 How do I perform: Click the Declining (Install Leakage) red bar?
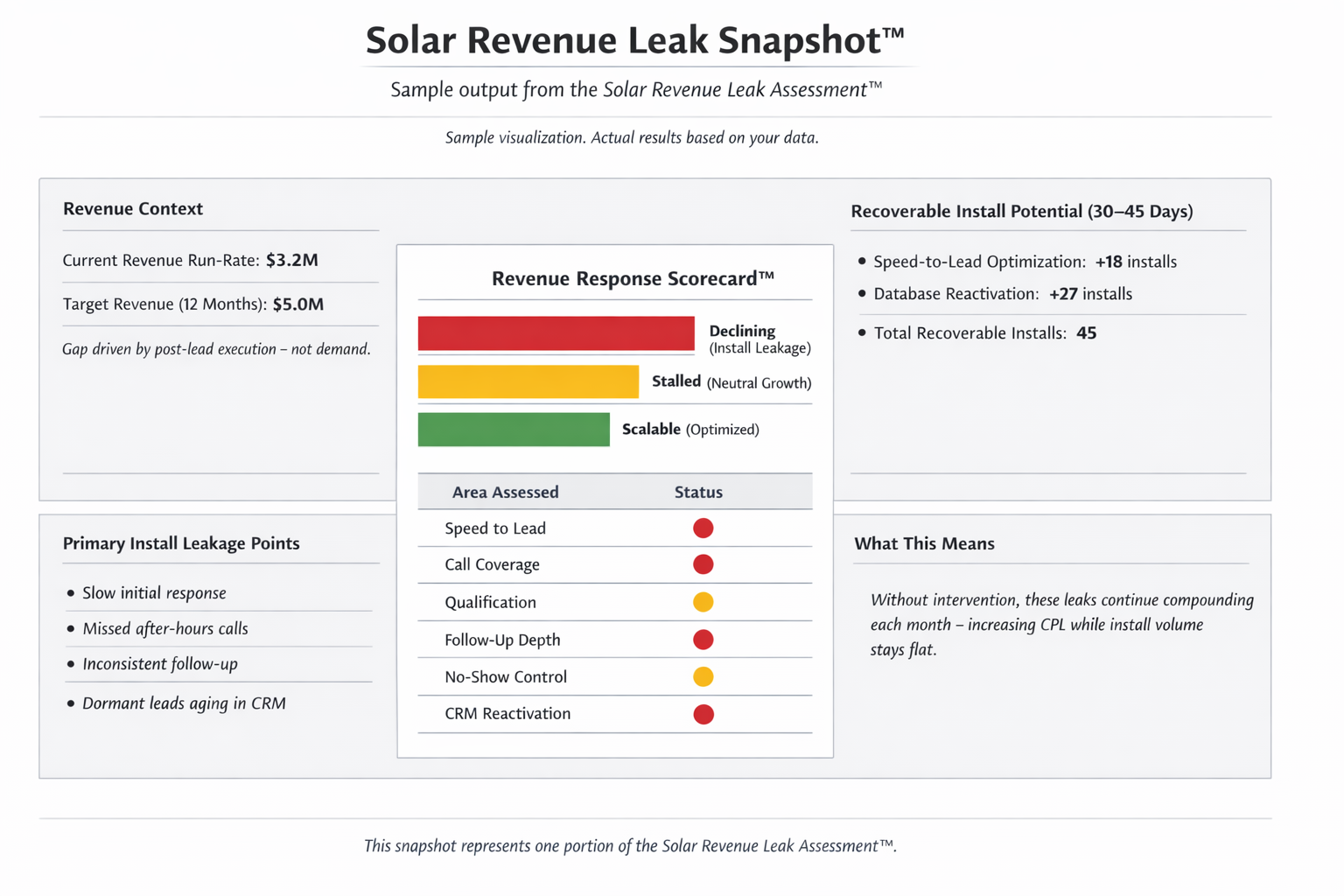click(556, 333)
